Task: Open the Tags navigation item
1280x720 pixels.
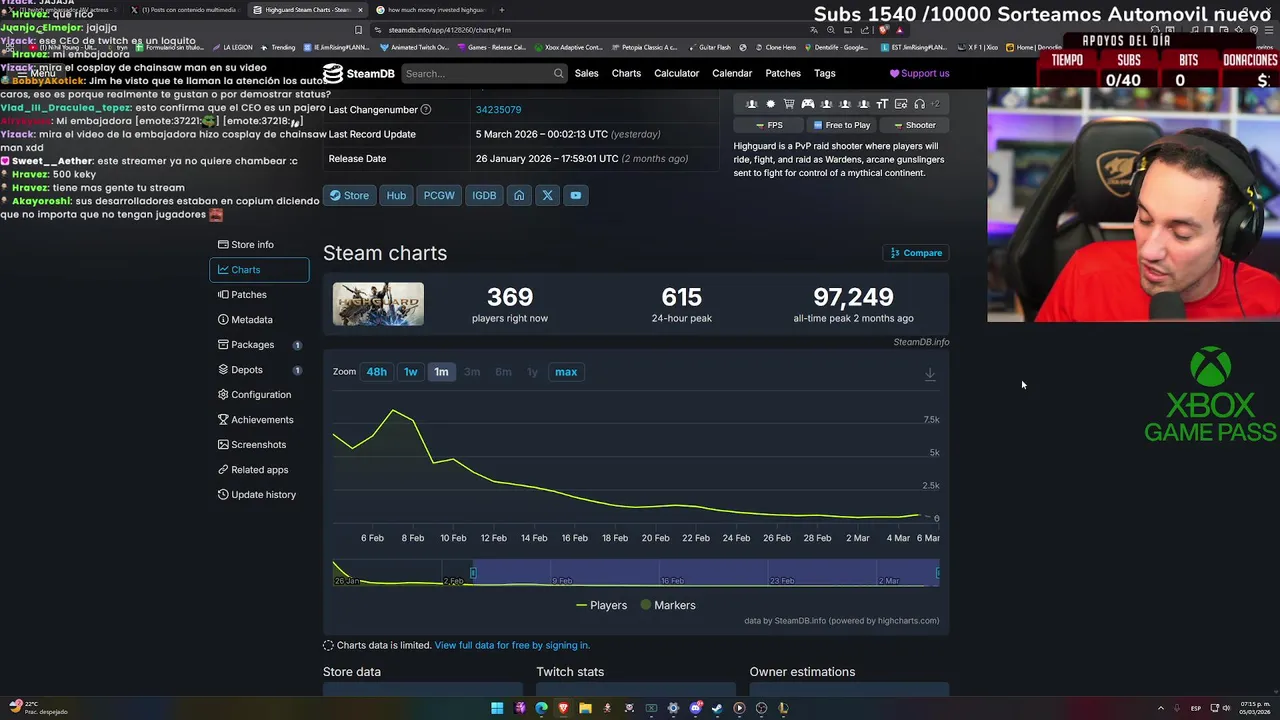Action: point(825,73)
